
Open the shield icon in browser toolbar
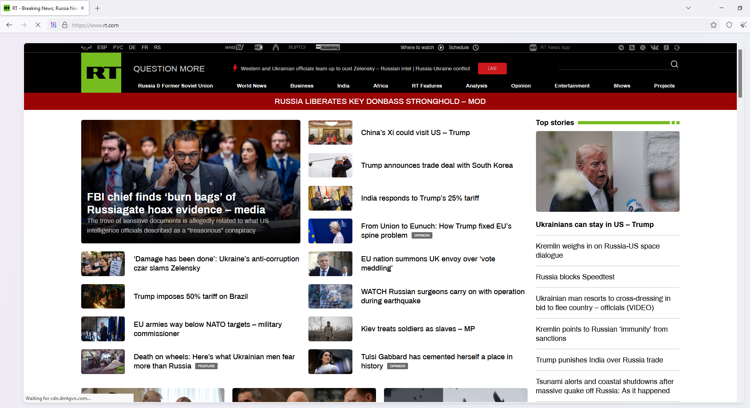point(729,25)
